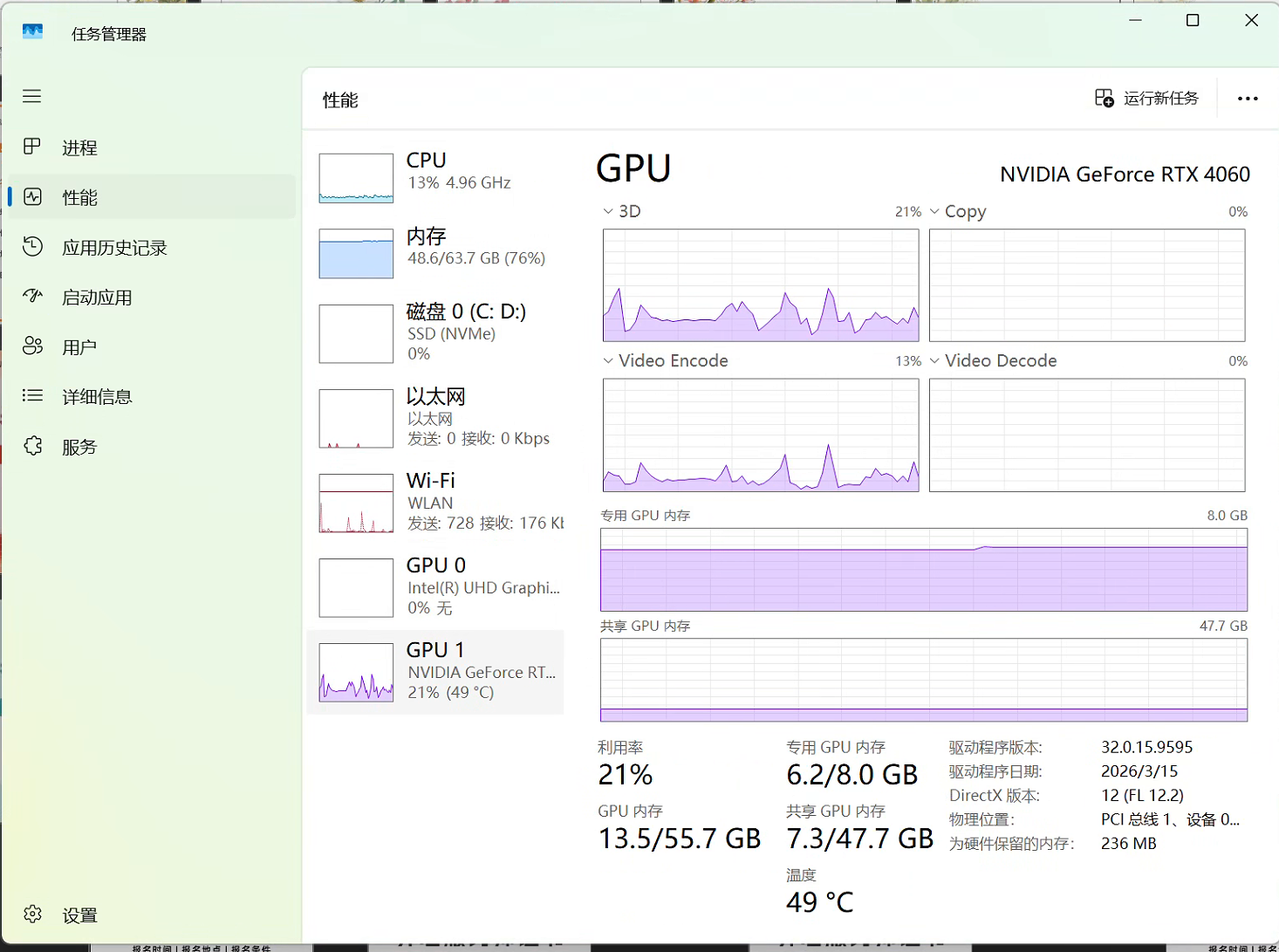Click the 专用 GPU 内存 graph
Screen dimensions: 1279x952
[924, 570]
